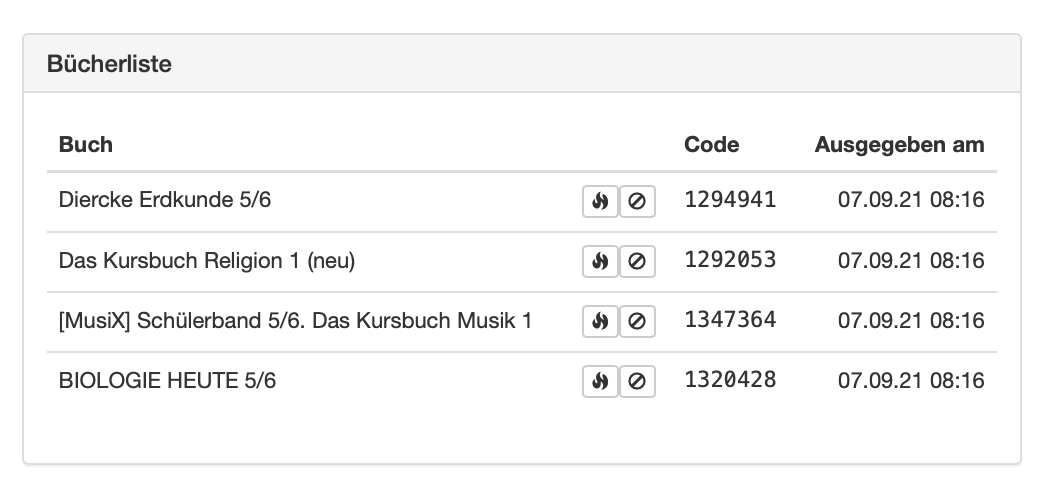Click flame icon for Das Kursbuch Religion 1

point(600,261)
